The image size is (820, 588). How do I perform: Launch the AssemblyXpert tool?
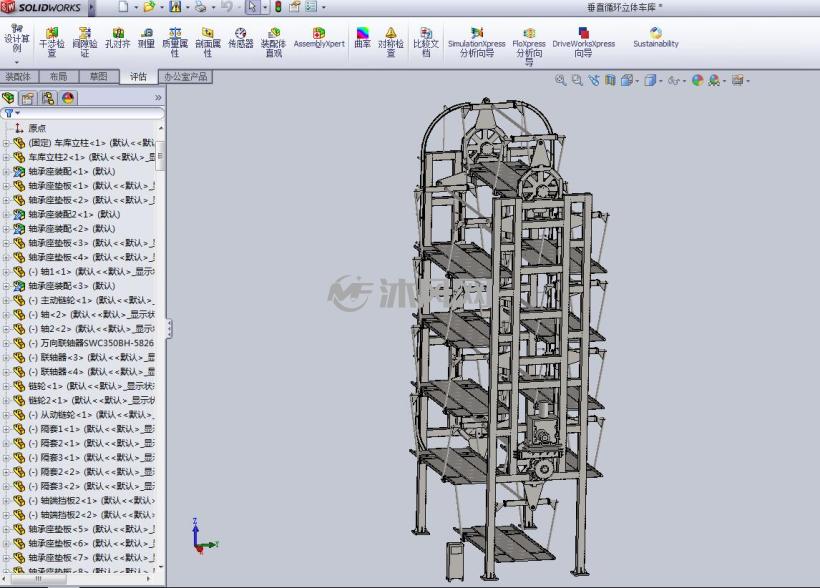(x=319, y=38)
